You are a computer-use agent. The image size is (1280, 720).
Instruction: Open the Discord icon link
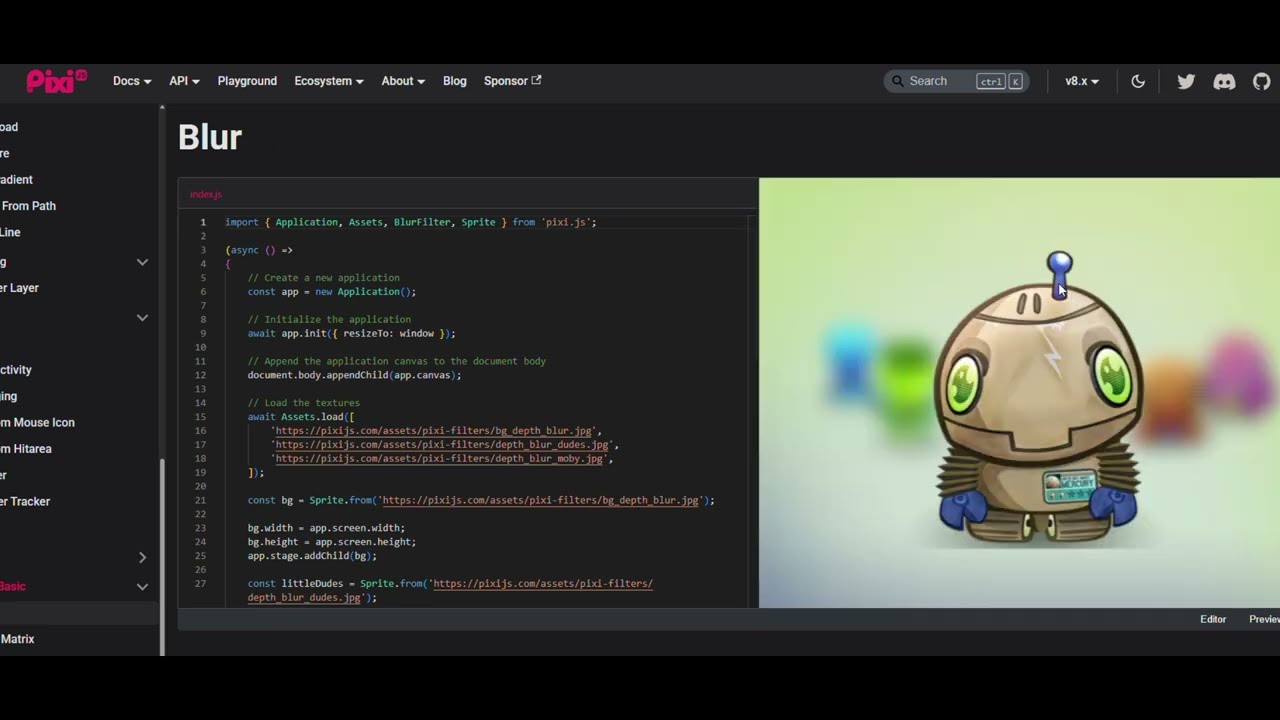1224,81
